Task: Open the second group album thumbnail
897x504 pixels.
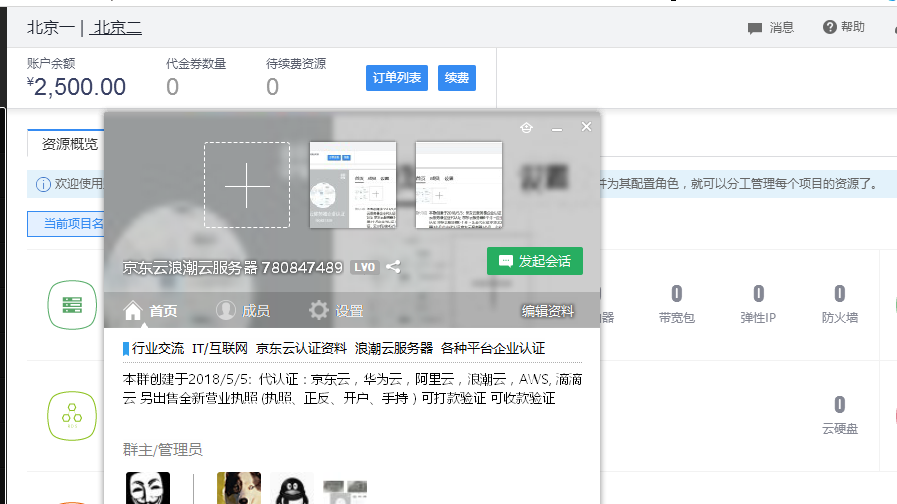Action: click(459, 185)
